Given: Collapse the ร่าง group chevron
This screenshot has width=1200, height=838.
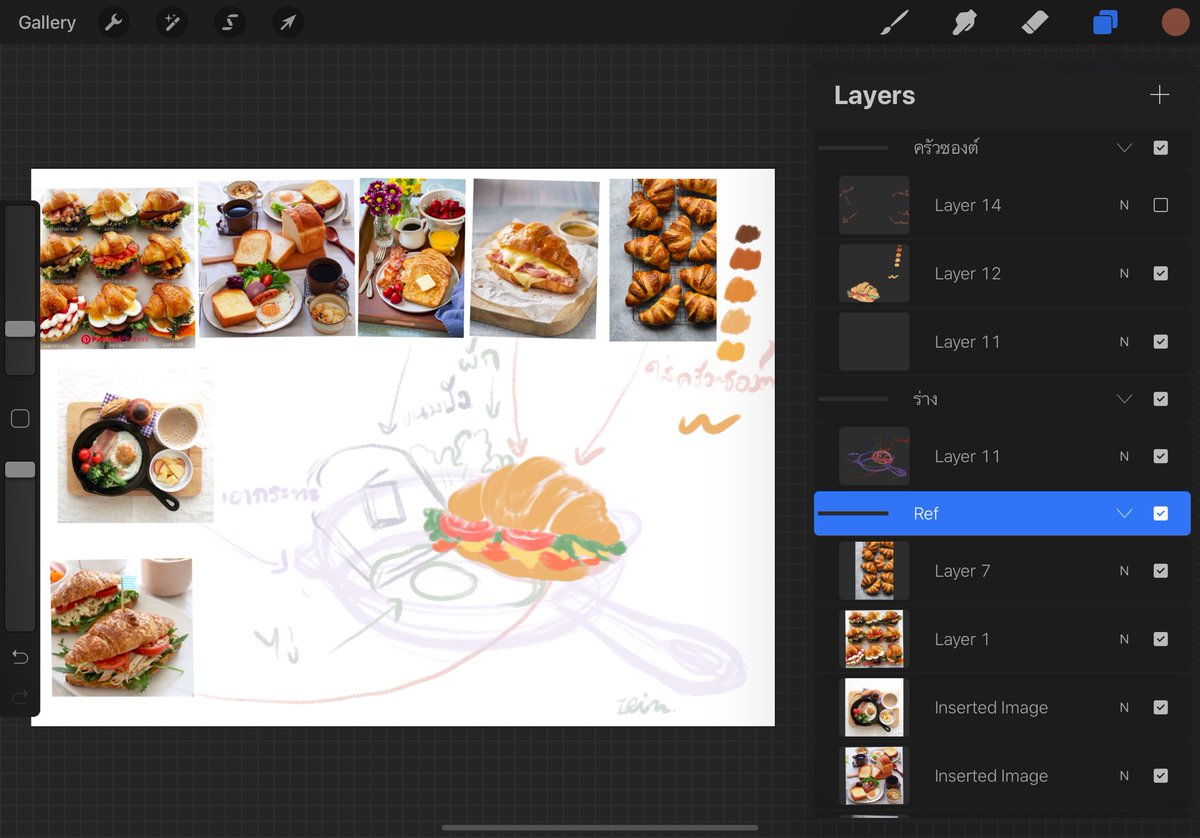Looking at the screenshot, I should click(x=1124, y=399).
